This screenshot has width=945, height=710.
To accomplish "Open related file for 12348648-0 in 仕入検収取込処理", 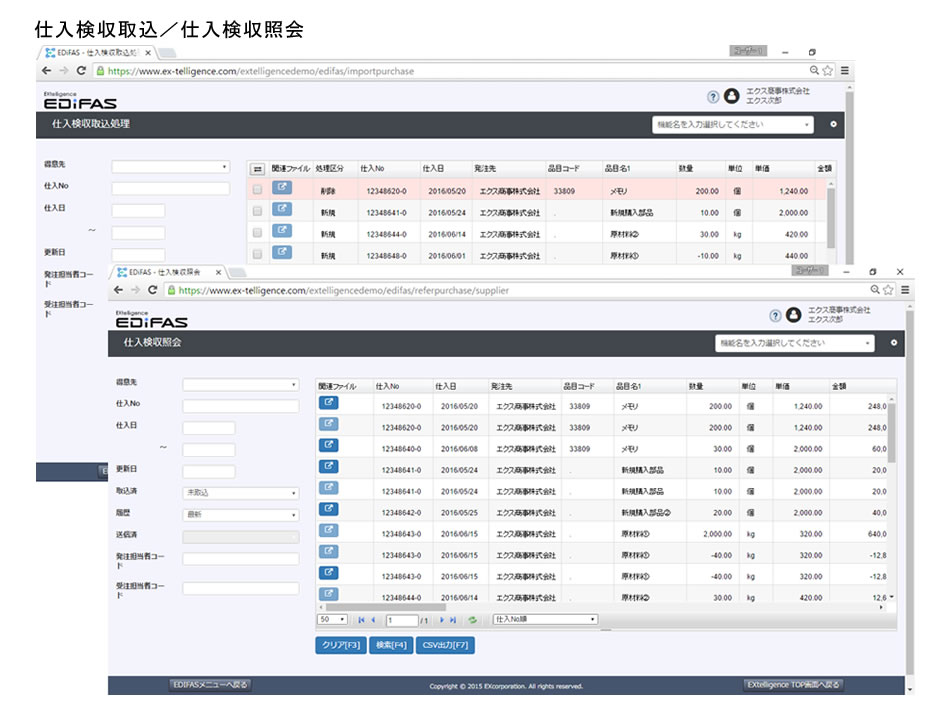I will tap(282, 252).
